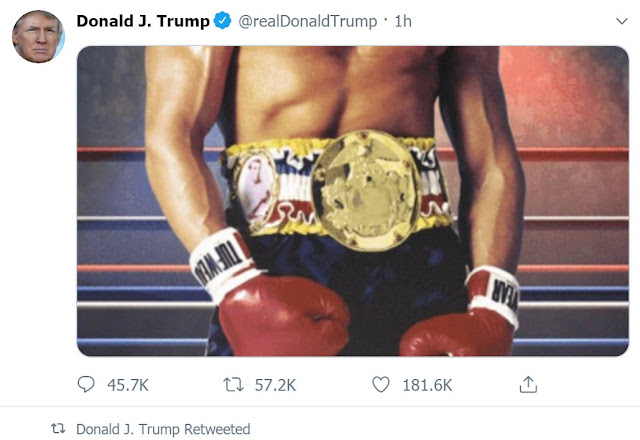The image size is (640, 440).
Task: Open the round profile avatar picture
Action: (x=38, y=37)
